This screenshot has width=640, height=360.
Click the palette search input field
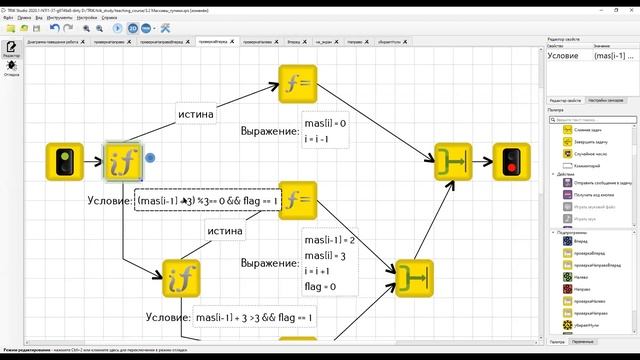[593, 120]
